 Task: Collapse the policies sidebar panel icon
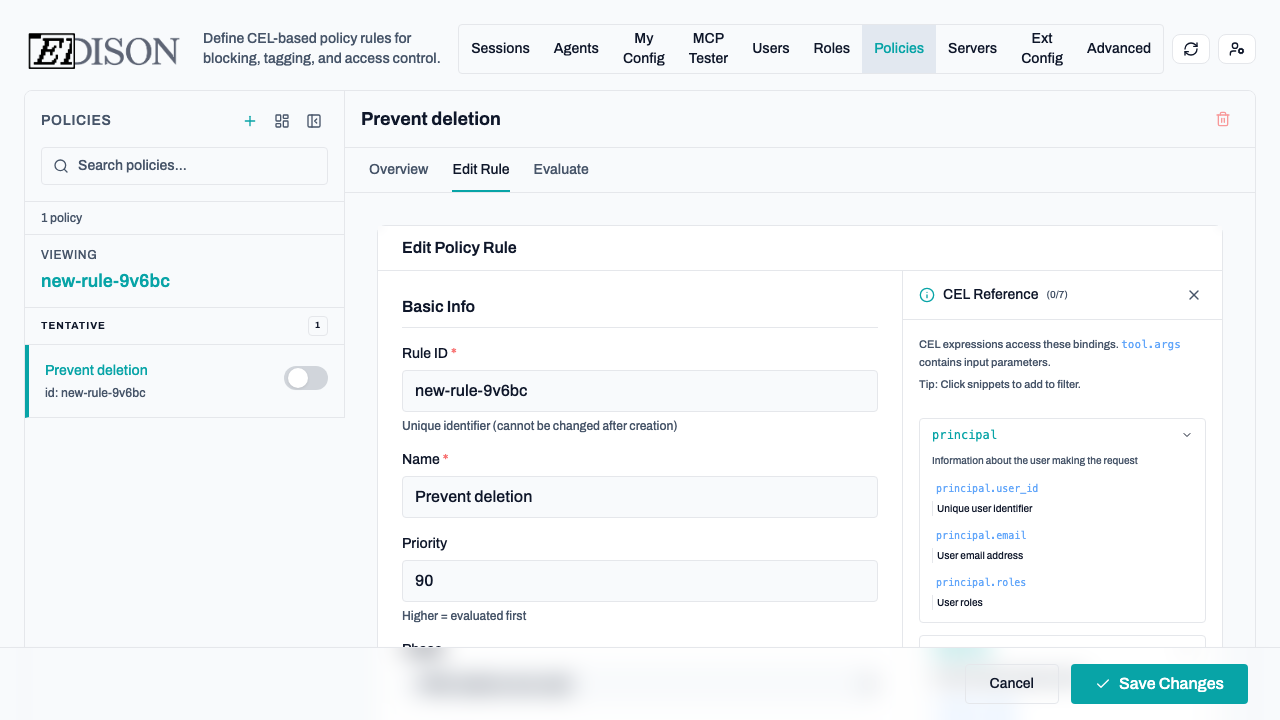314,121
